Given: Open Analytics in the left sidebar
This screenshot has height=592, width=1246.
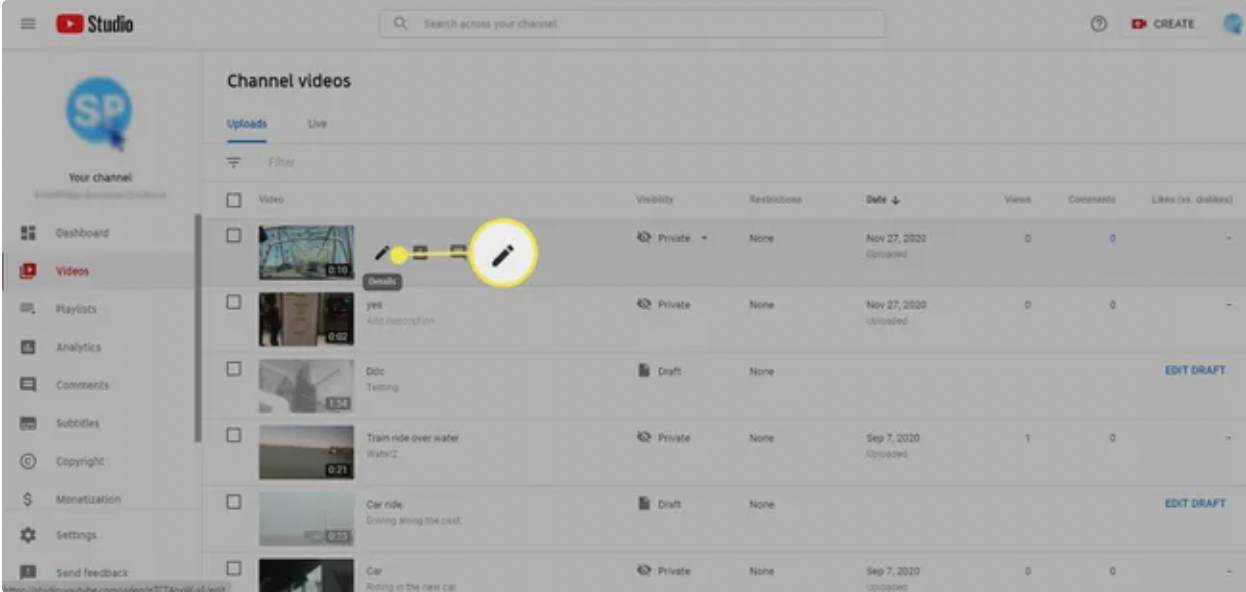Looking at the screenshot, I should tap(78, 347).
